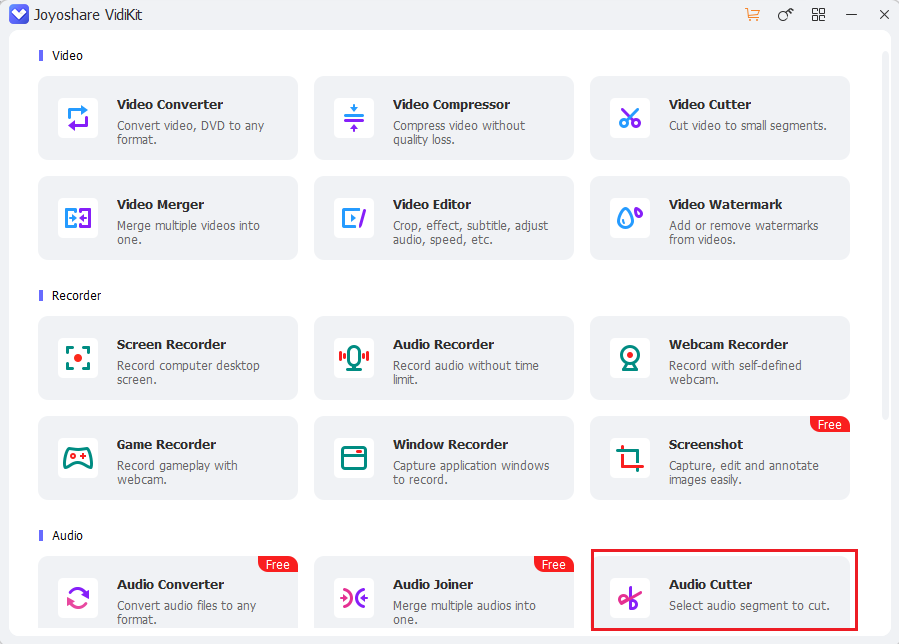Click "Capture, edit and annotate images easily."
The image size is (899, 644).
coord(744,473)
